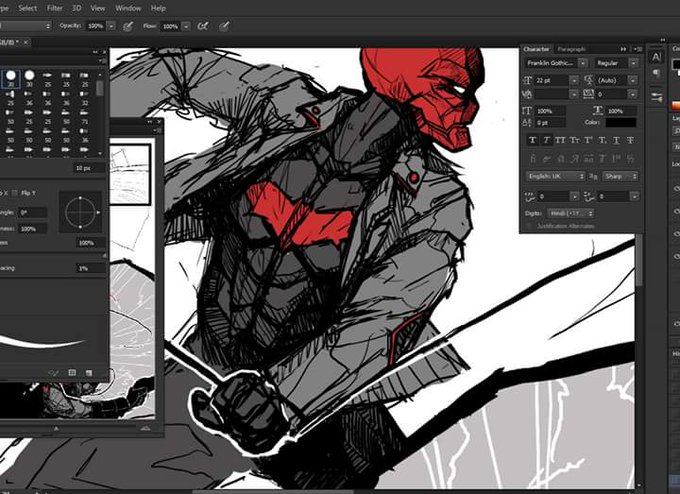The height and width of the screenshot is (494, 680).
Task: Open Character panel icon in side dock
Action: tap(657, 57)
